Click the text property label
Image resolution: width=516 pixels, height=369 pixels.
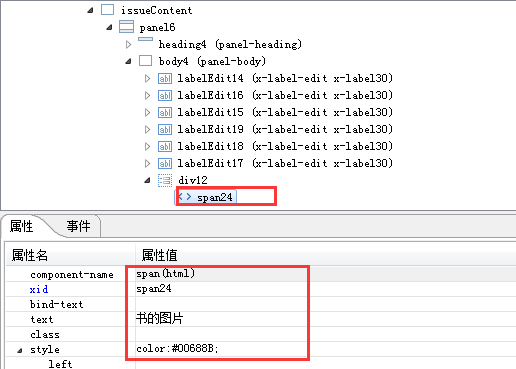click(42, 319)
